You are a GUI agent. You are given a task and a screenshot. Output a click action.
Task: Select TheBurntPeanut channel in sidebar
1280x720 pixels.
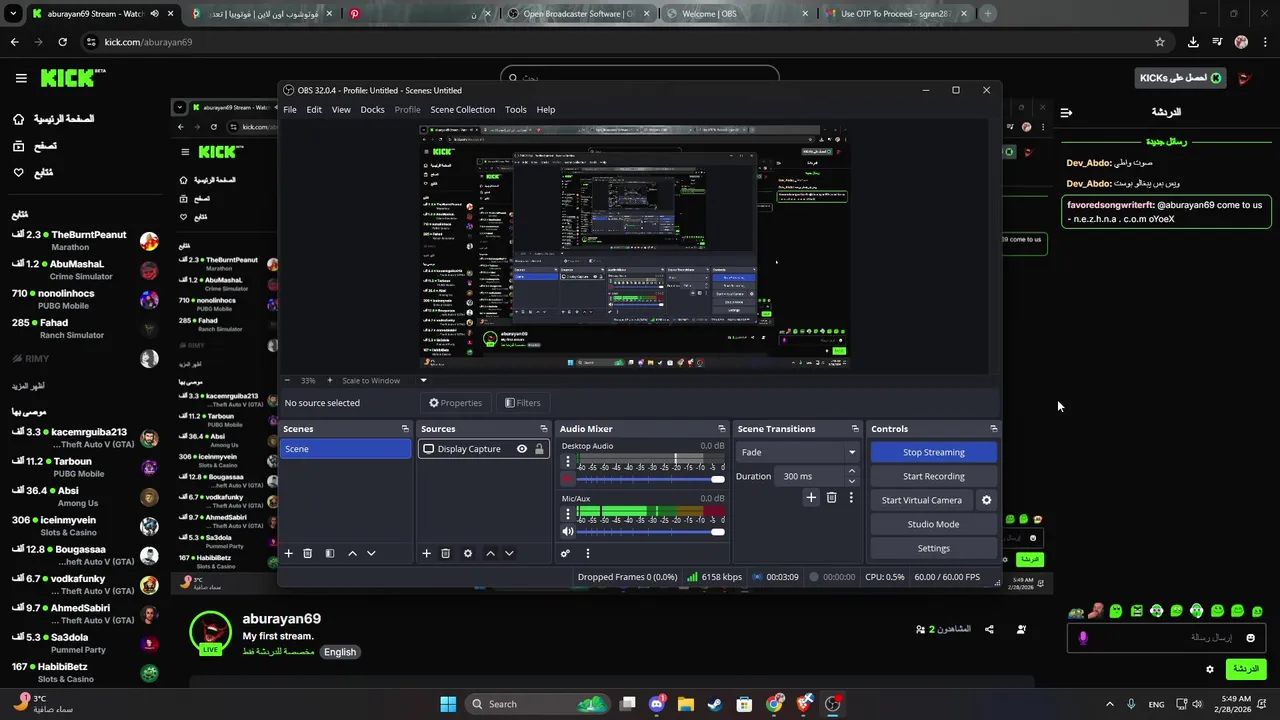85,240
